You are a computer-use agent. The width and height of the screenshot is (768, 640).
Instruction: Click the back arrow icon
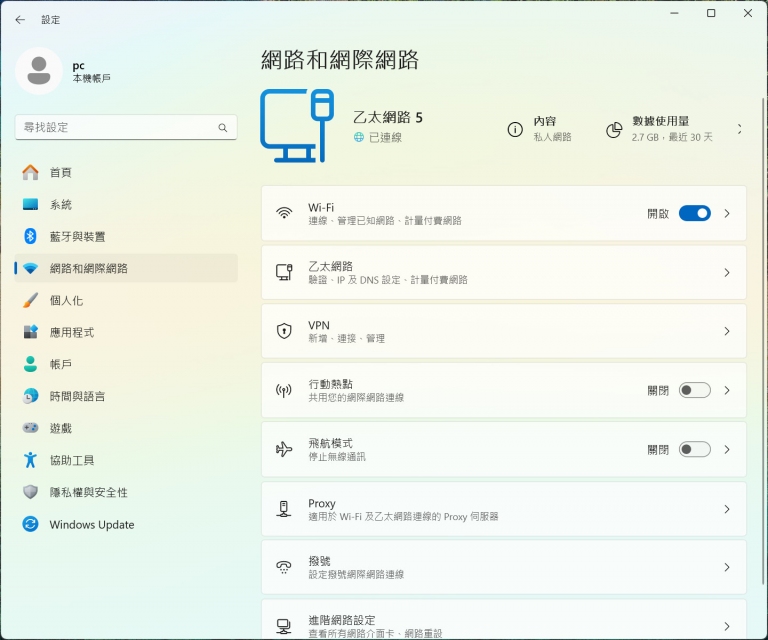click(x=20, y=20)
